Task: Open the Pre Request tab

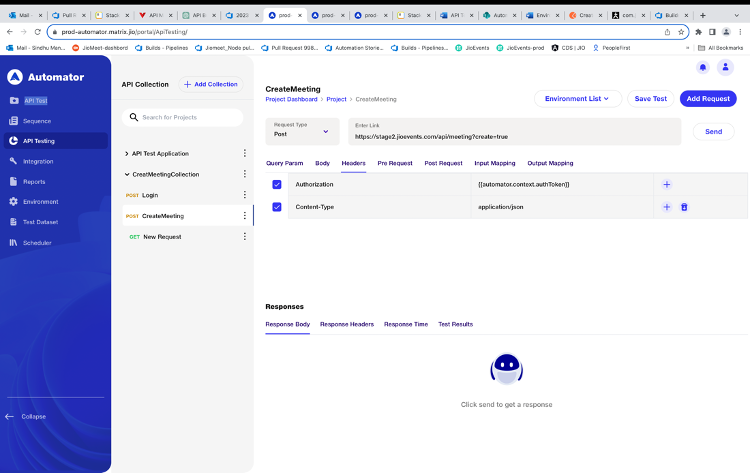Action: [x=395, y=163]
